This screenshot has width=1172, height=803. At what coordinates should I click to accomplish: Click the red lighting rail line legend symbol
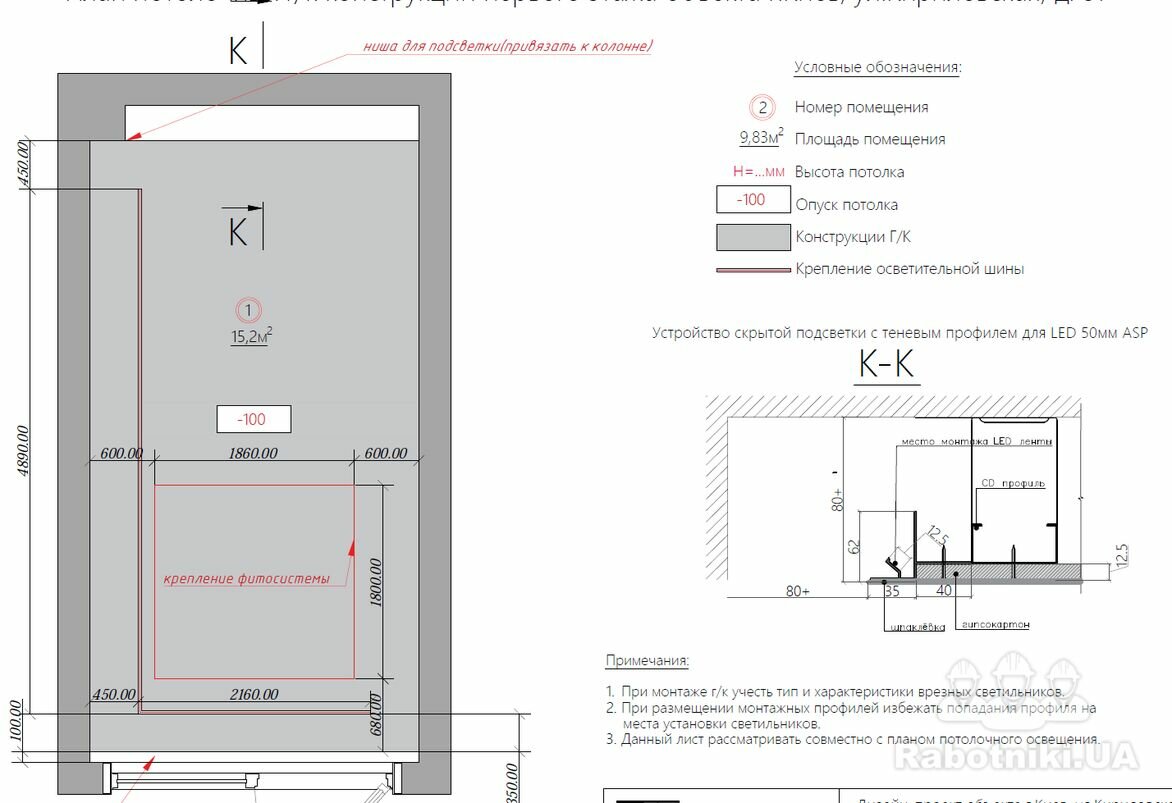click(753, 269)
